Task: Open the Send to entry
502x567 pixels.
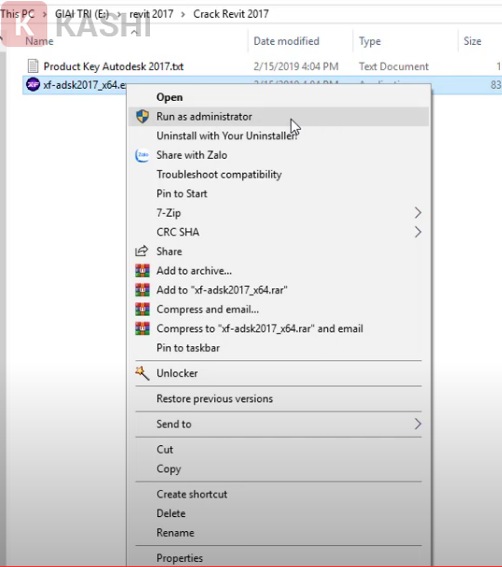Action: click(x=174, y=424)
